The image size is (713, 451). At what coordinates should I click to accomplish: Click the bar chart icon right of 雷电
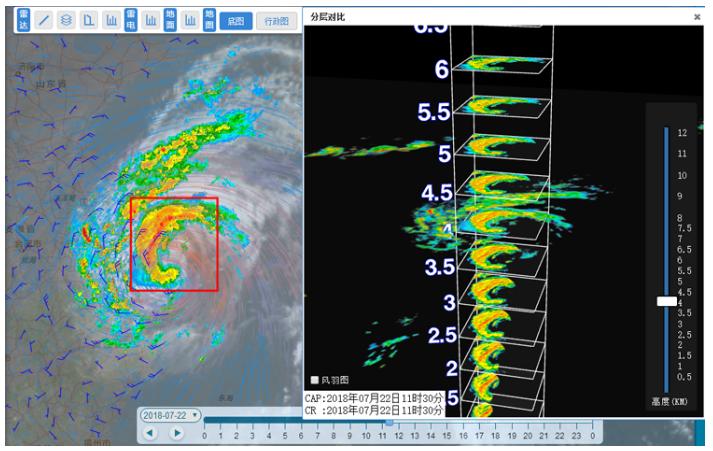151,20
